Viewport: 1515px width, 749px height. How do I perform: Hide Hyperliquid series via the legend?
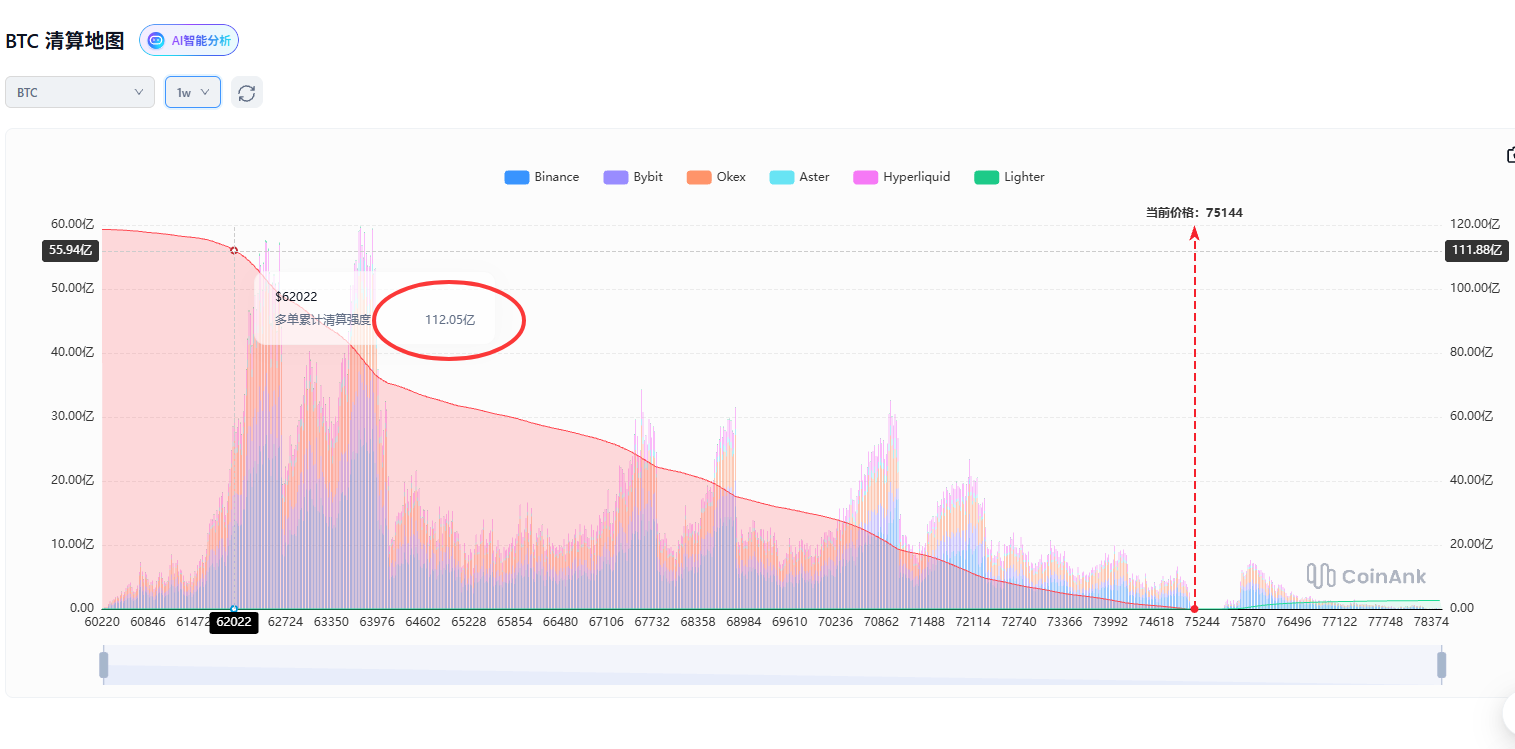(901, 177)
